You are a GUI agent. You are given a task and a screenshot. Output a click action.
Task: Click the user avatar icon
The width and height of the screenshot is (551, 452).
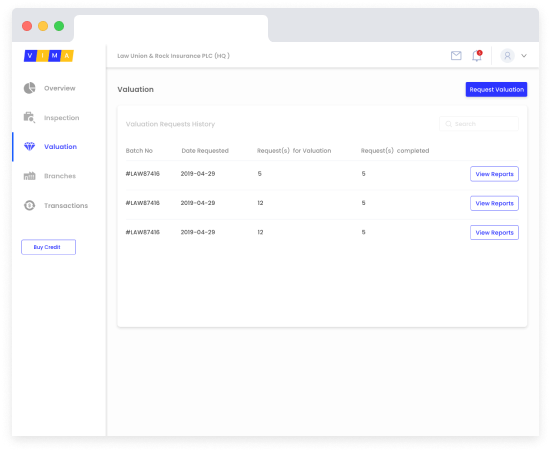(x=507, y=56)
